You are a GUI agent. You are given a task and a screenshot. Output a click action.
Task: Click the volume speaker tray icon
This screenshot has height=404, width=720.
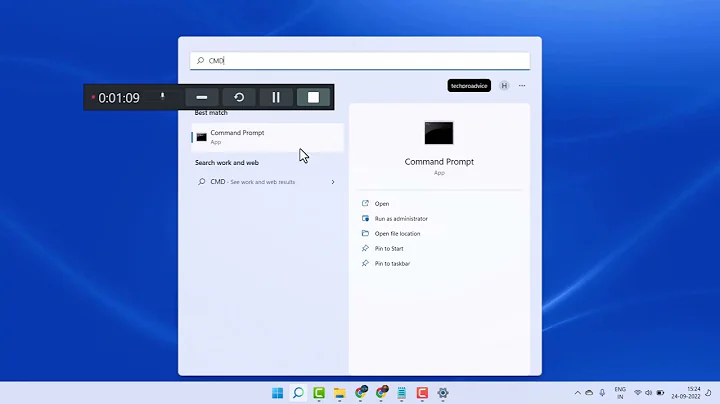(649, 393)
